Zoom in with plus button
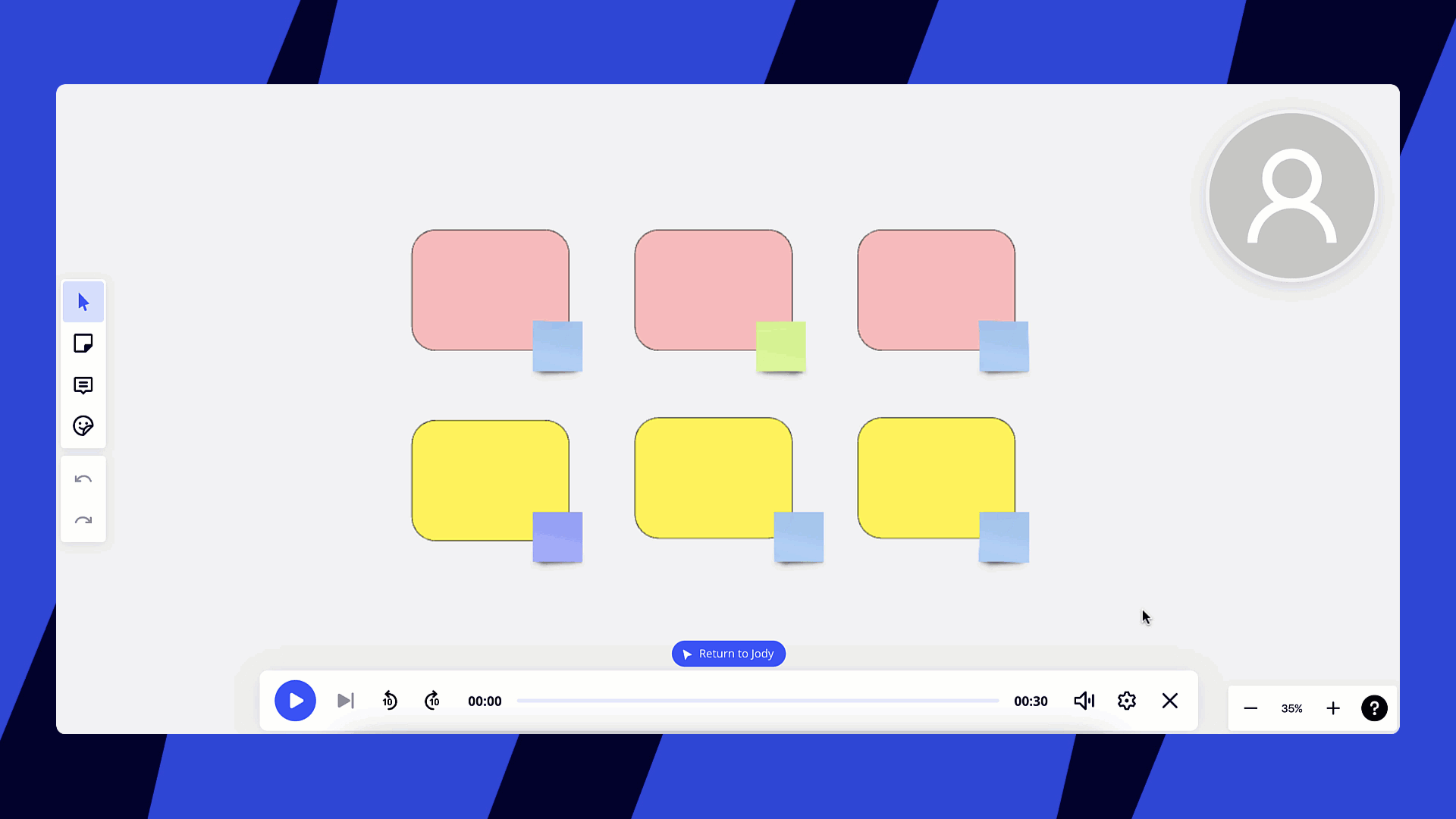Screen dimensions: 1456x819 [1333, 708]
